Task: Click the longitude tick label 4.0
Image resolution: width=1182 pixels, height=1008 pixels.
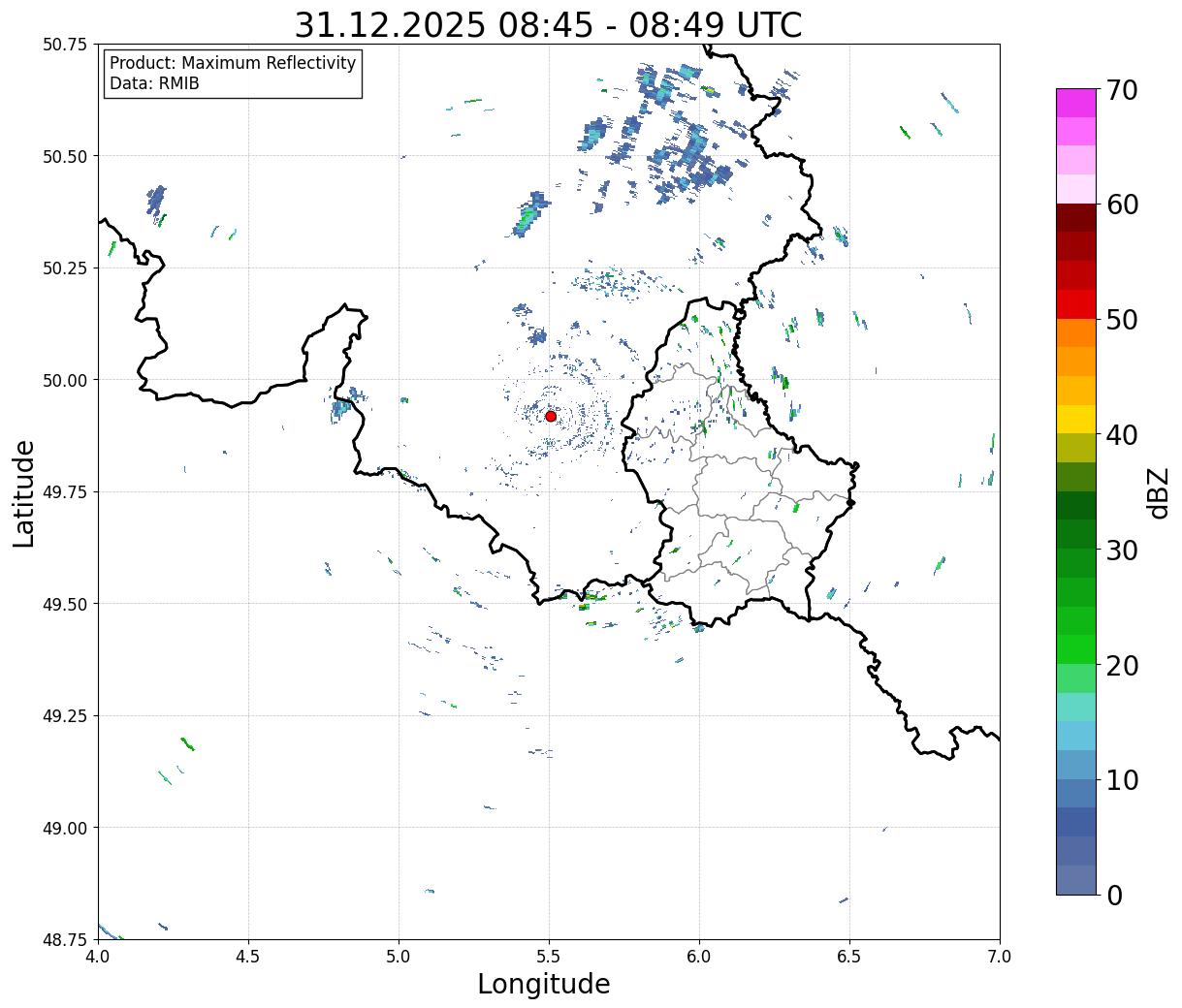Action: (97, 956)
